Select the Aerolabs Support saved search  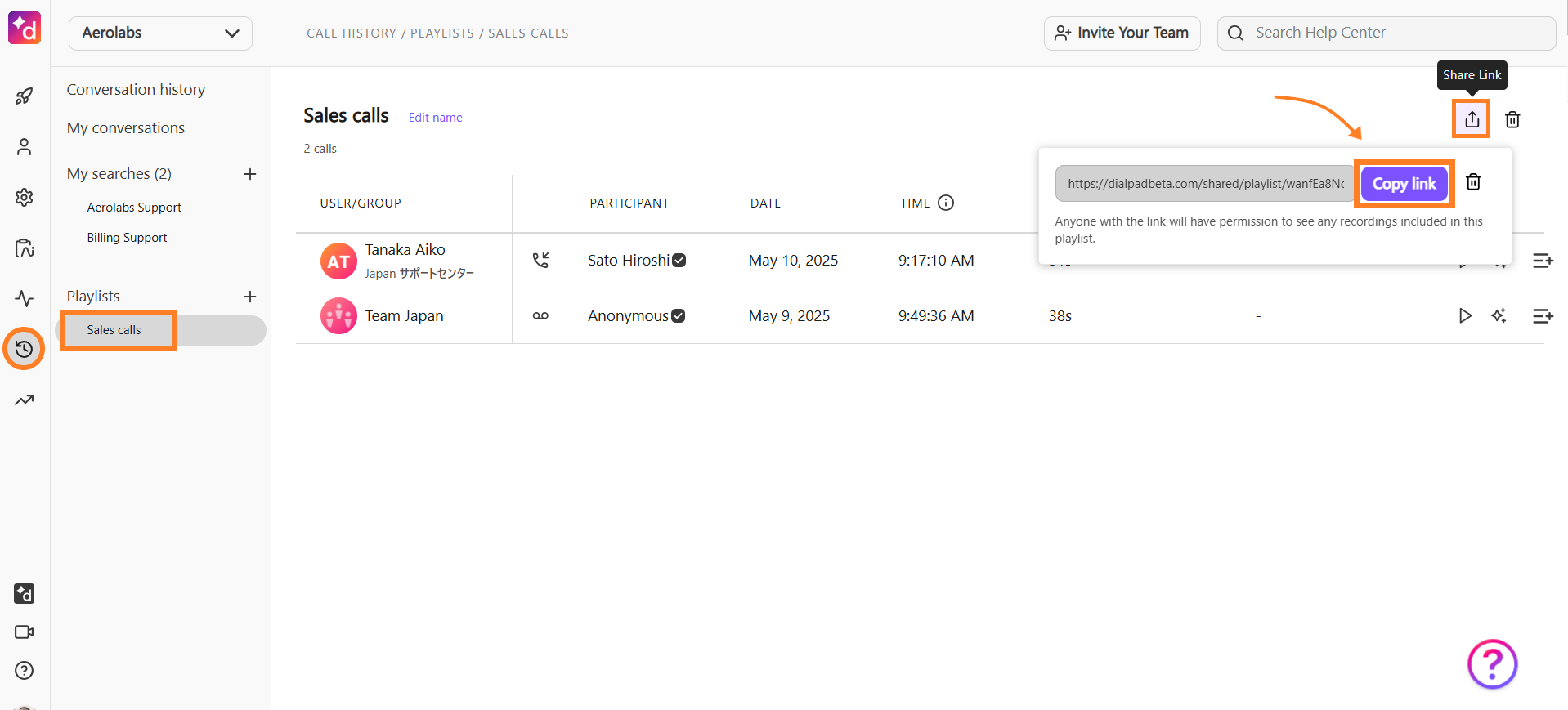point(134,208)
